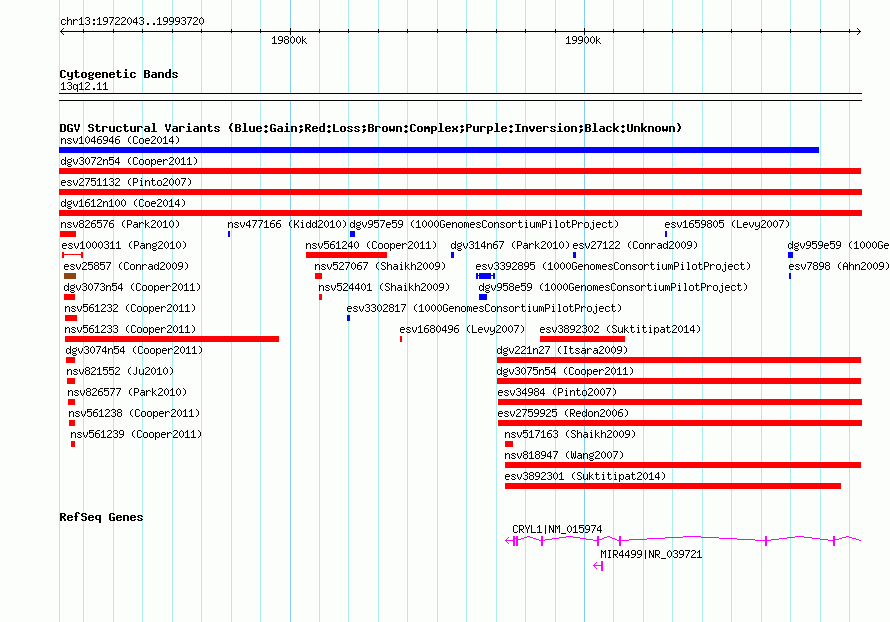890x622 pixels.
Task: Select dgv958e59 1000Genomes label
Action: click(x=613, y=287)
